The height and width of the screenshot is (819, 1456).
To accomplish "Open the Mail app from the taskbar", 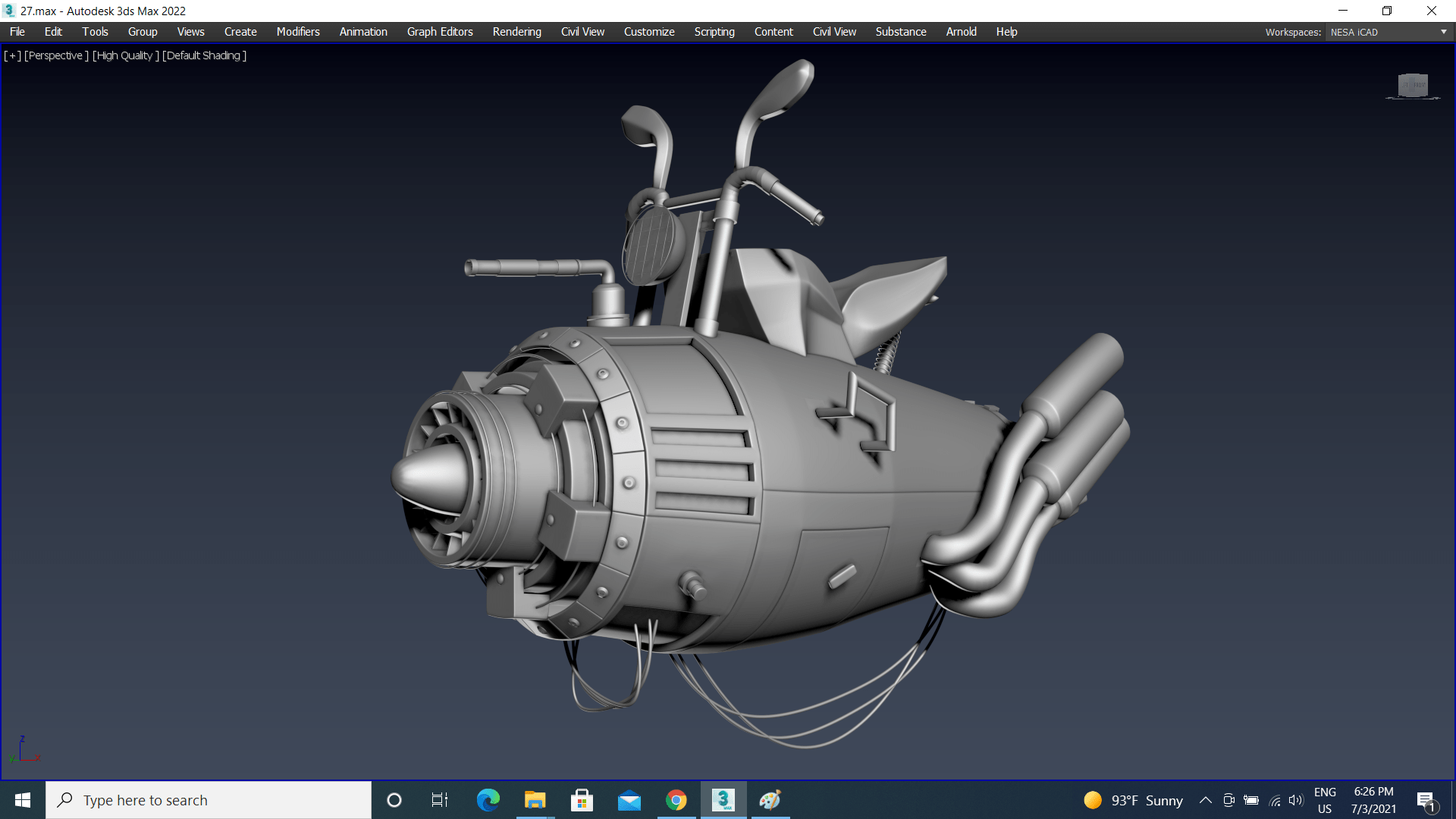I will click(629, 800).
